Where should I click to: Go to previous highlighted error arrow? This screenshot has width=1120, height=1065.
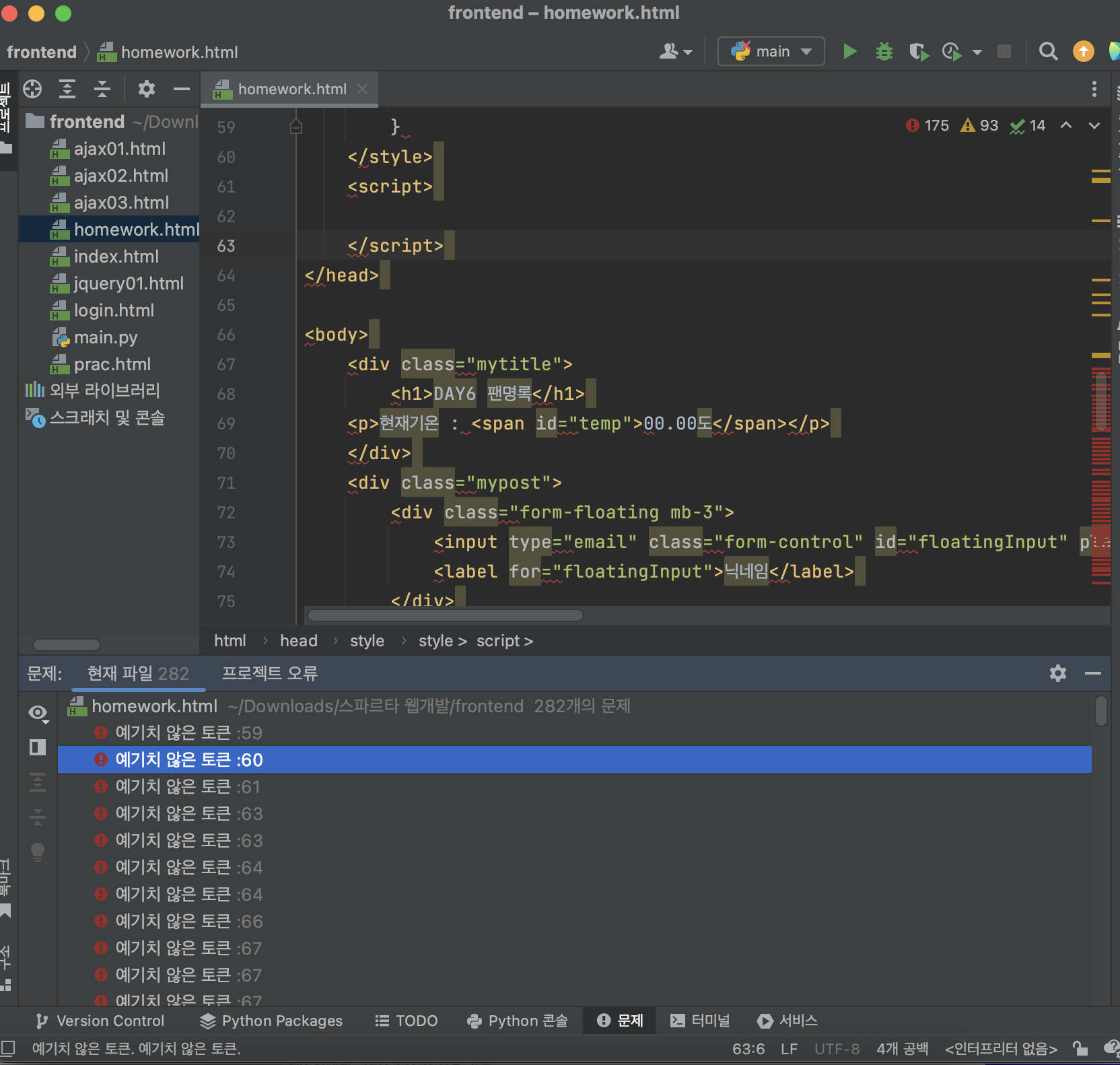coord(1066,125)
